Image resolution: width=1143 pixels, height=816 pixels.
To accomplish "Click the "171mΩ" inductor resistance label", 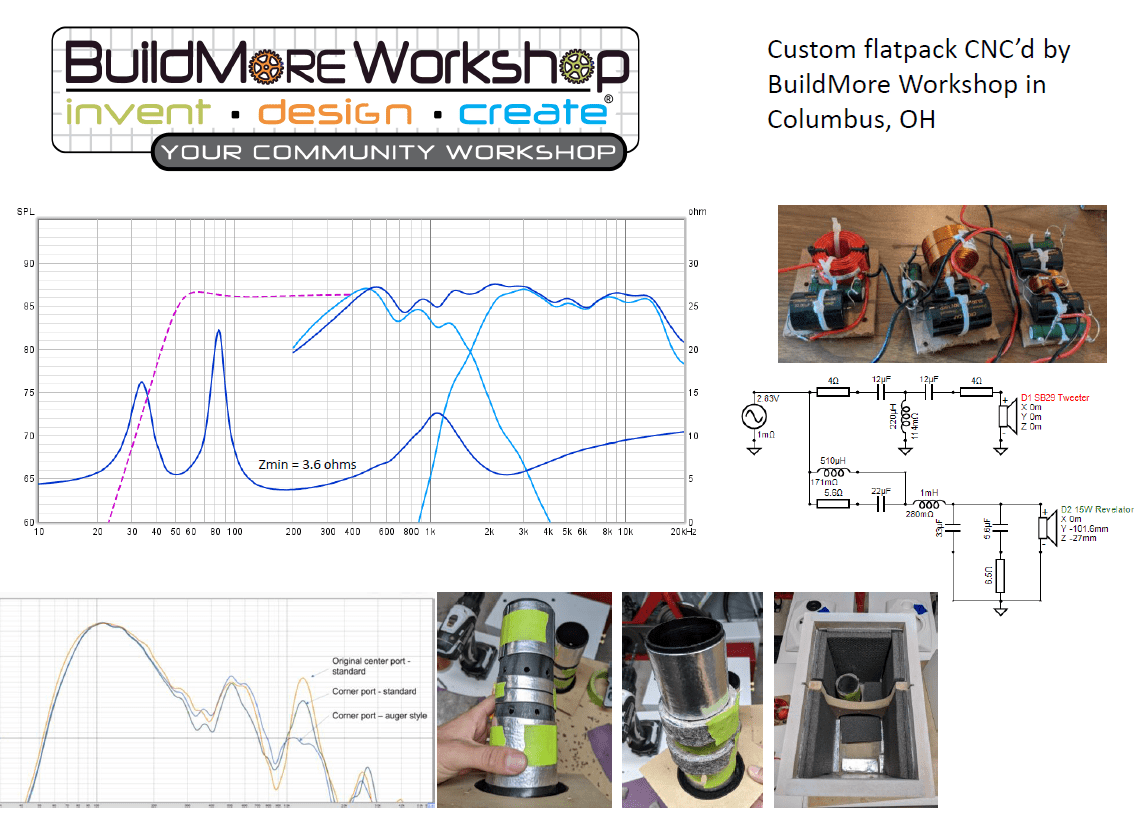I will 824,482.
